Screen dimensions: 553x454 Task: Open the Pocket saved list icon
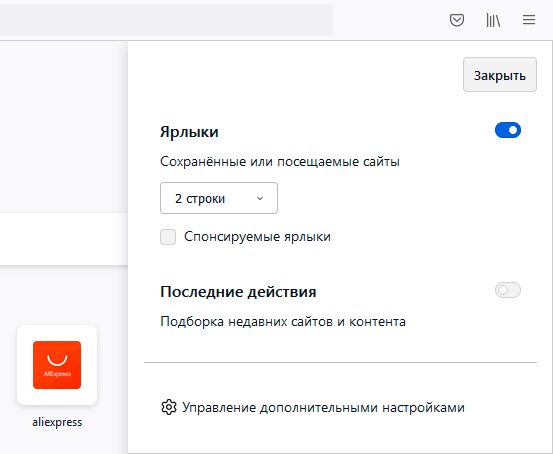(x=457, y=20)
